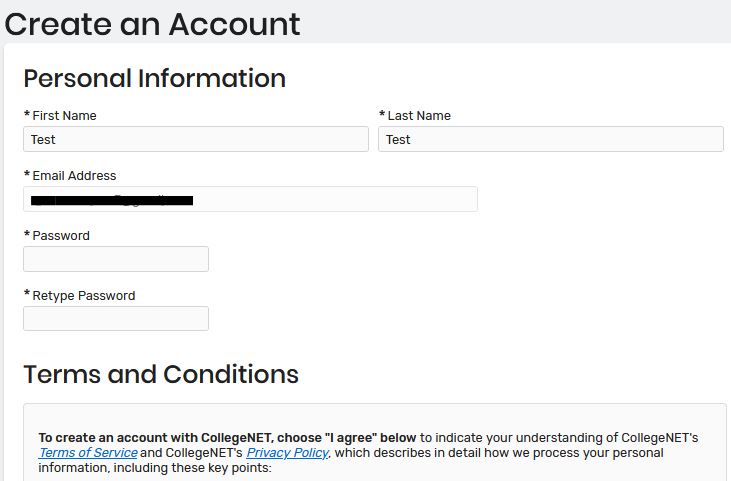Click the "Email Address" label text
Image resolution: width=731 pixels, height=481 pixels.
pos(74,176)
